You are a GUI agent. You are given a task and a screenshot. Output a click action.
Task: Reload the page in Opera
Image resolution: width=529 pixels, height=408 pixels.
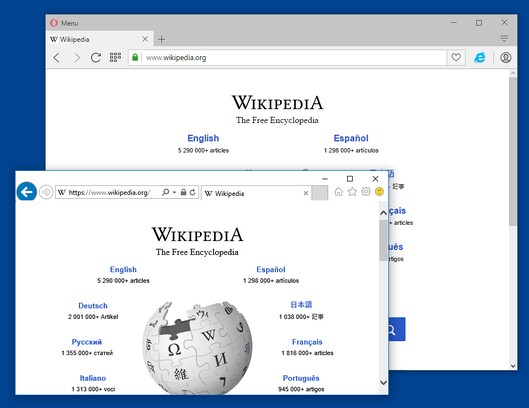pos(96,58)
